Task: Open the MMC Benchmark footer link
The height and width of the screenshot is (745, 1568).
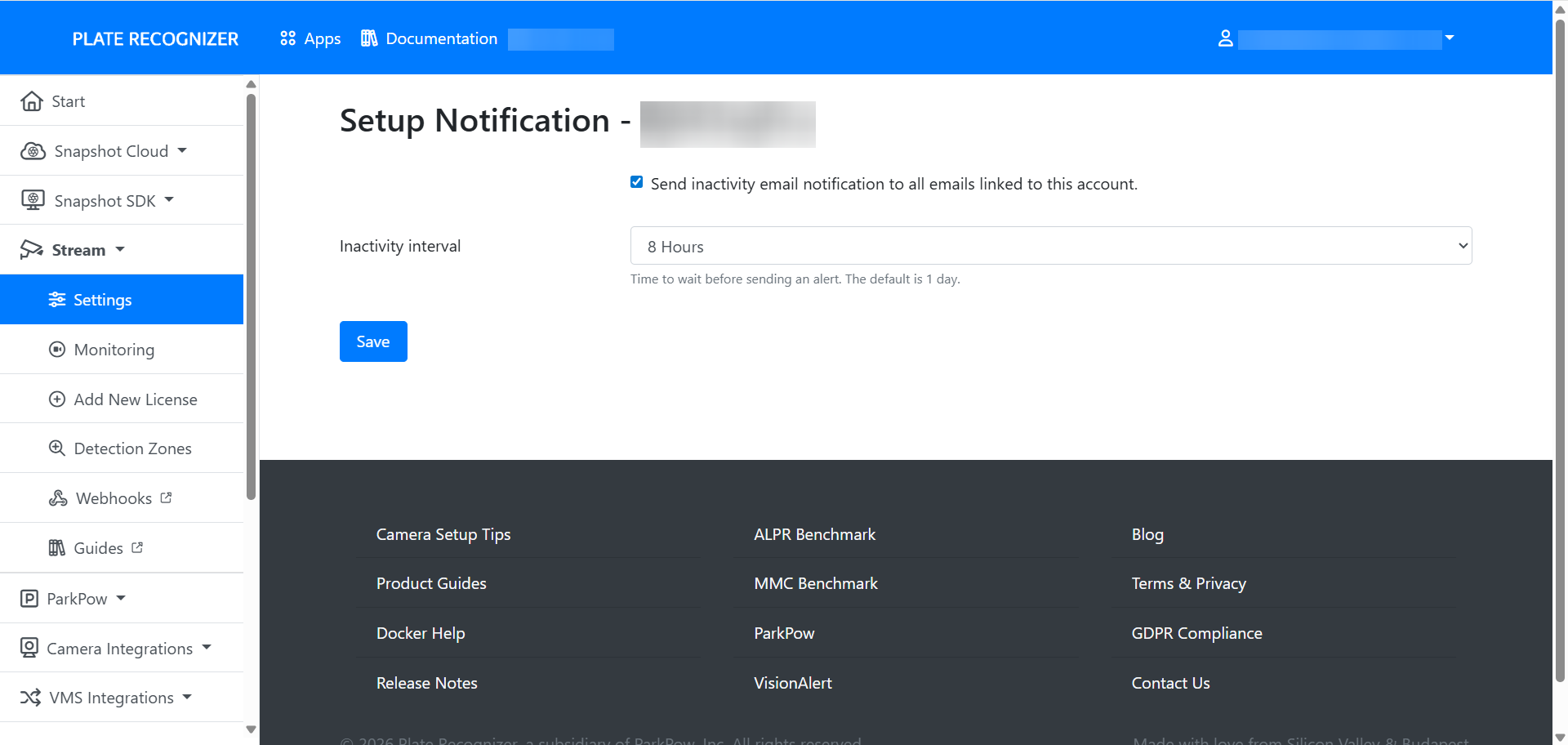Action: (816, 583)
